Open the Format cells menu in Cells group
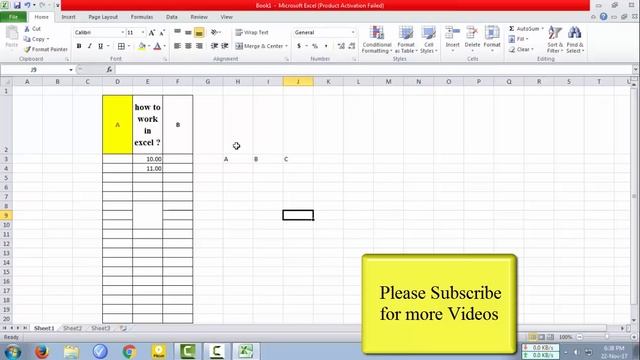 (x=492, y=39)
